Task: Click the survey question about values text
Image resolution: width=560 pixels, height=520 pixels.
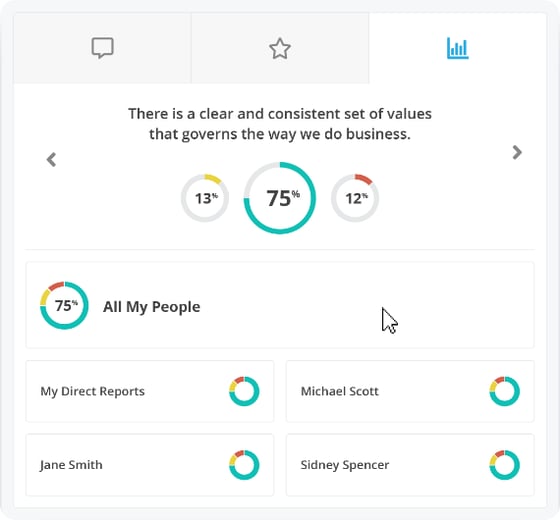Action: [x=280, y=124]
